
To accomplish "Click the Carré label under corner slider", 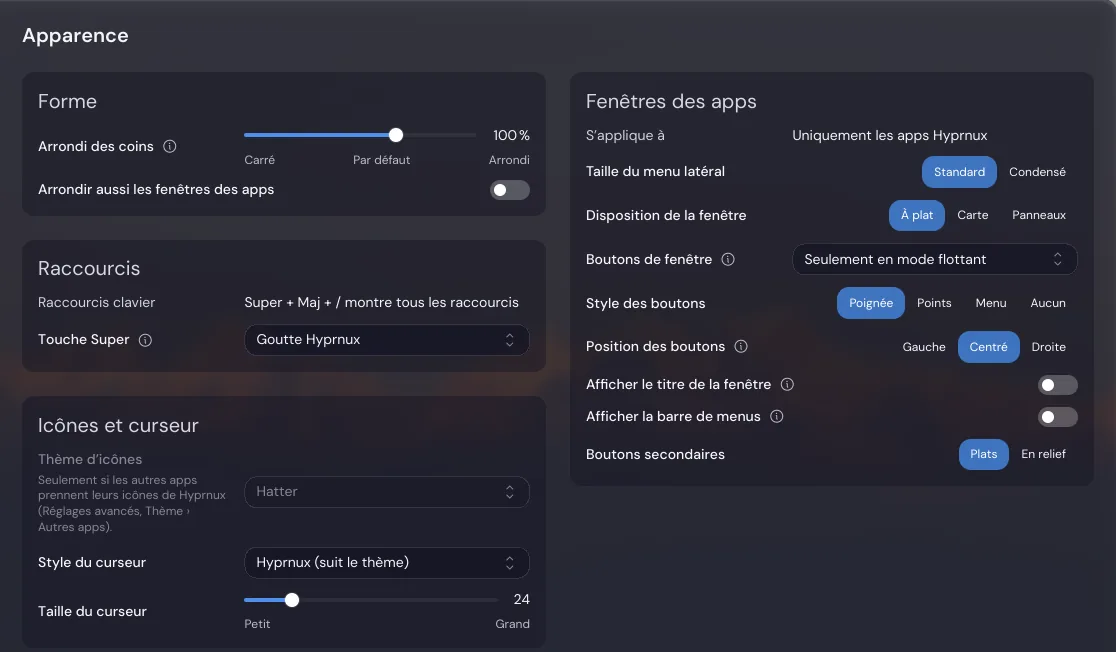I will point(259,160).
